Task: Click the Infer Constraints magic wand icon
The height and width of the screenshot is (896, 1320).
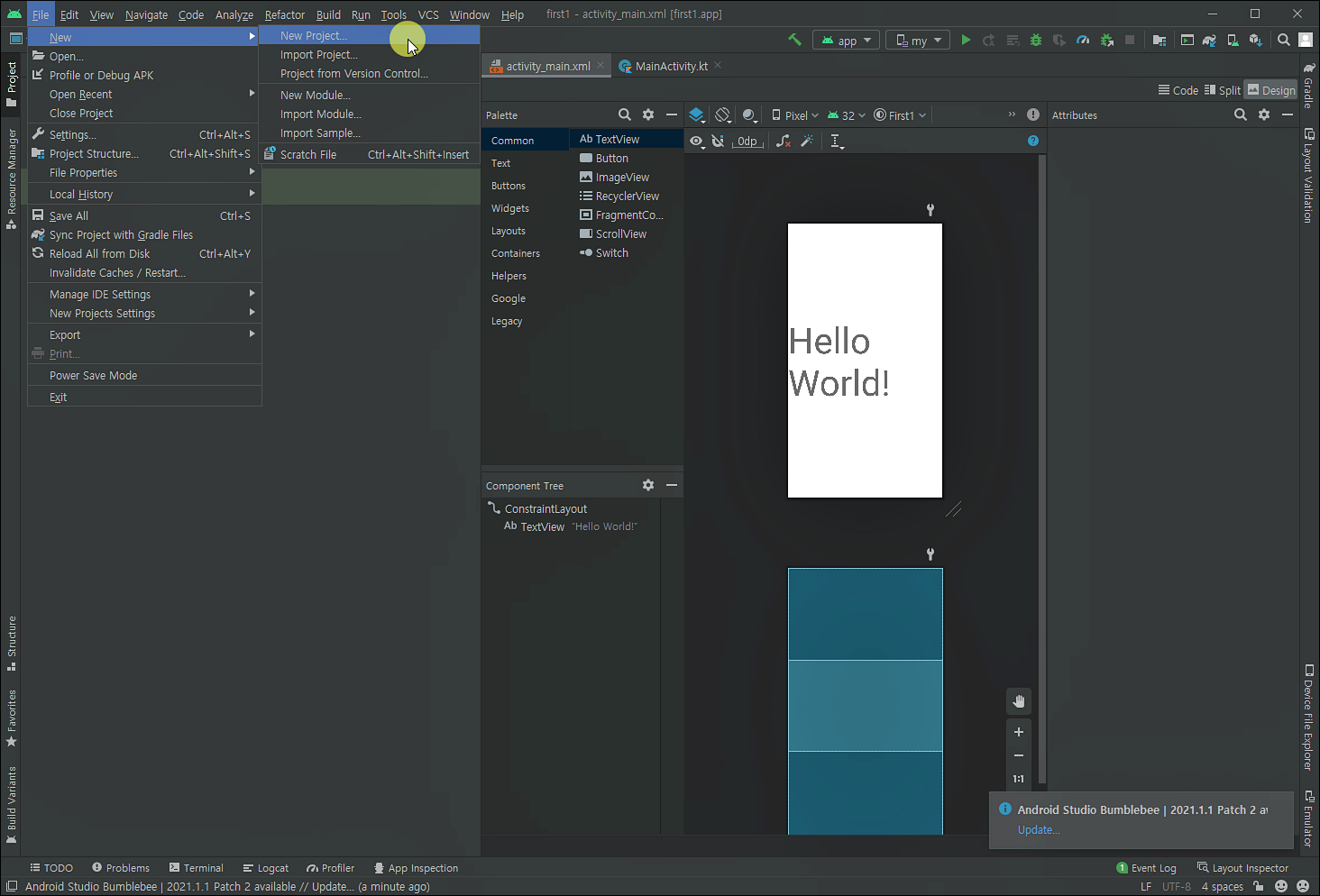Action: [807, 141]
